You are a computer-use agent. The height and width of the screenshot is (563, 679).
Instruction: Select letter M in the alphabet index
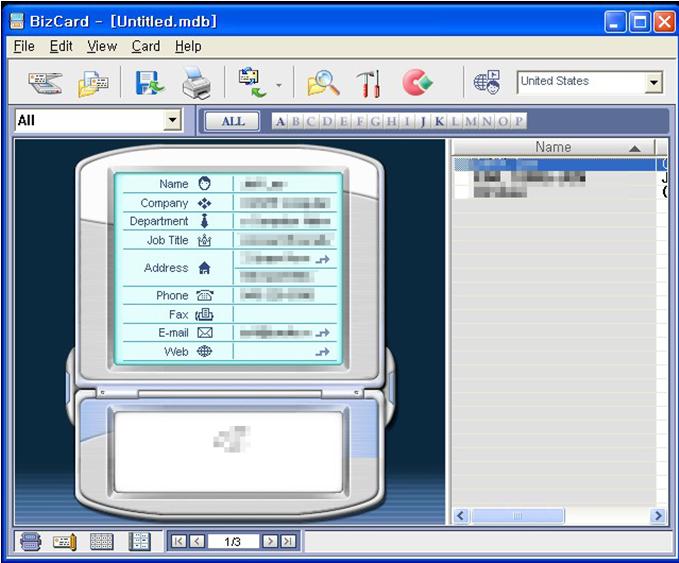(x=471, y=121)
